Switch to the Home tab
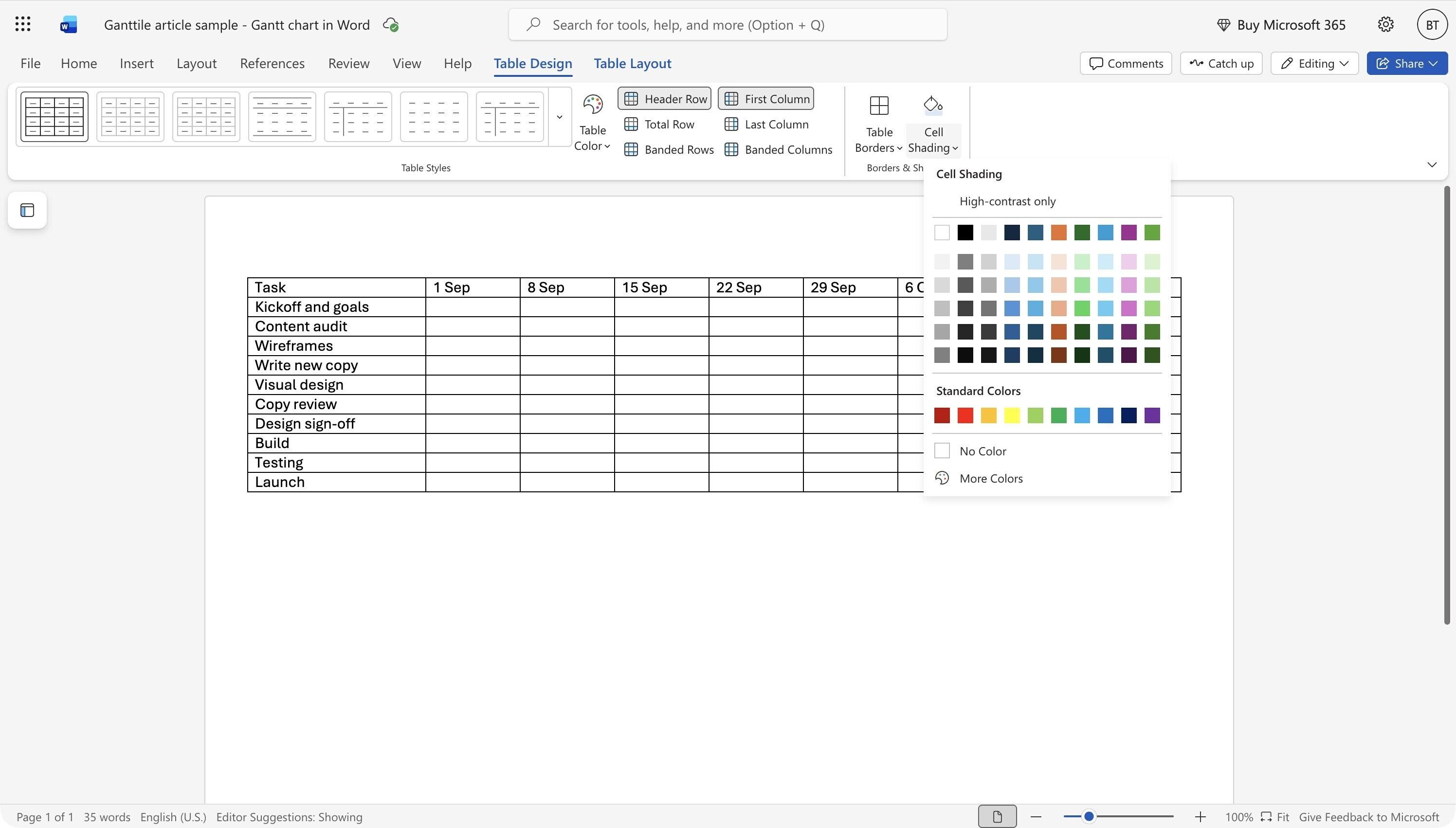Viewport: 1456px width, 828px height. (x=78, y=63)
